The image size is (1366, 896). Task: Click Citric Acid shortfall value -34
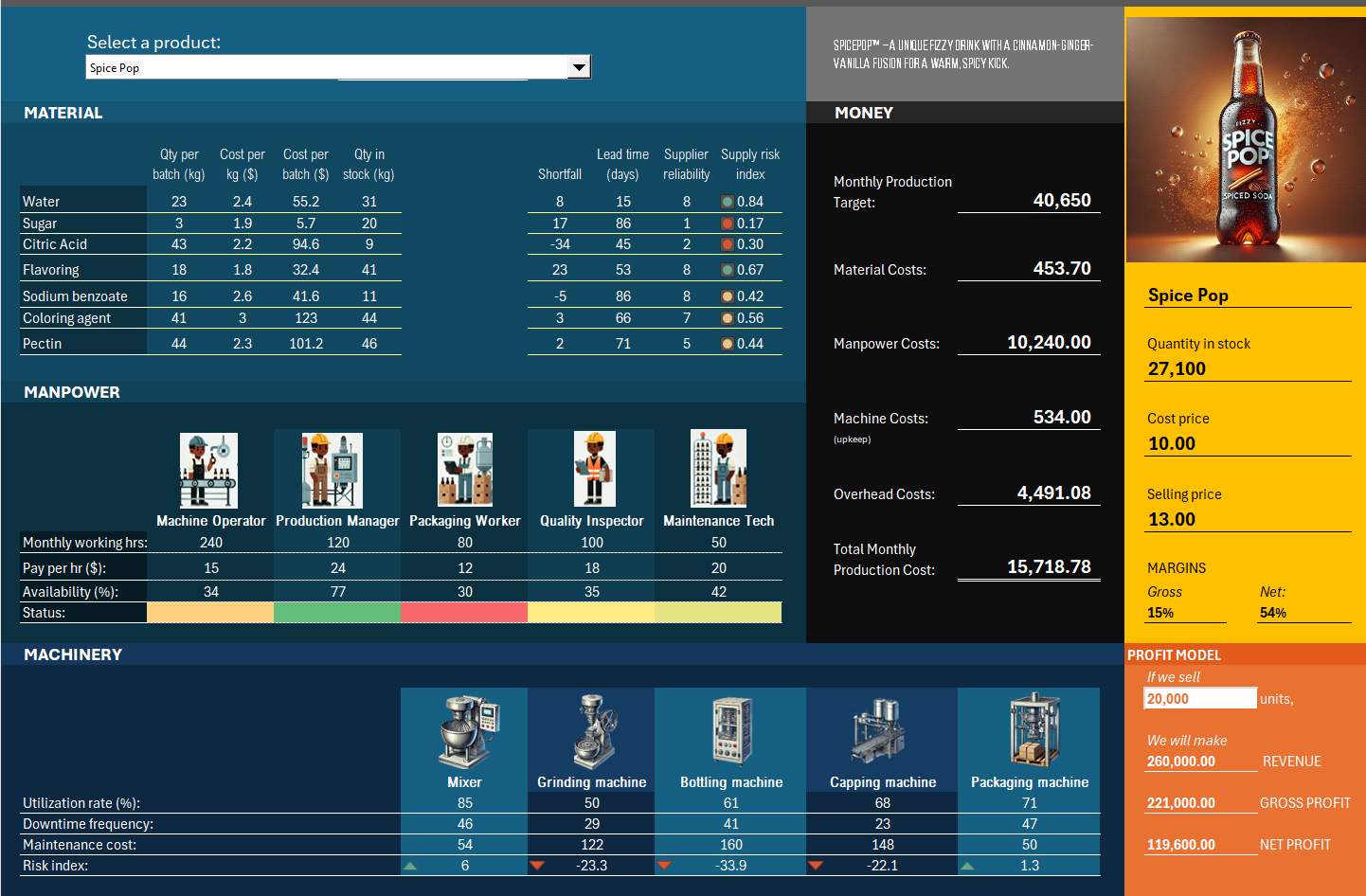coord(560,244)
